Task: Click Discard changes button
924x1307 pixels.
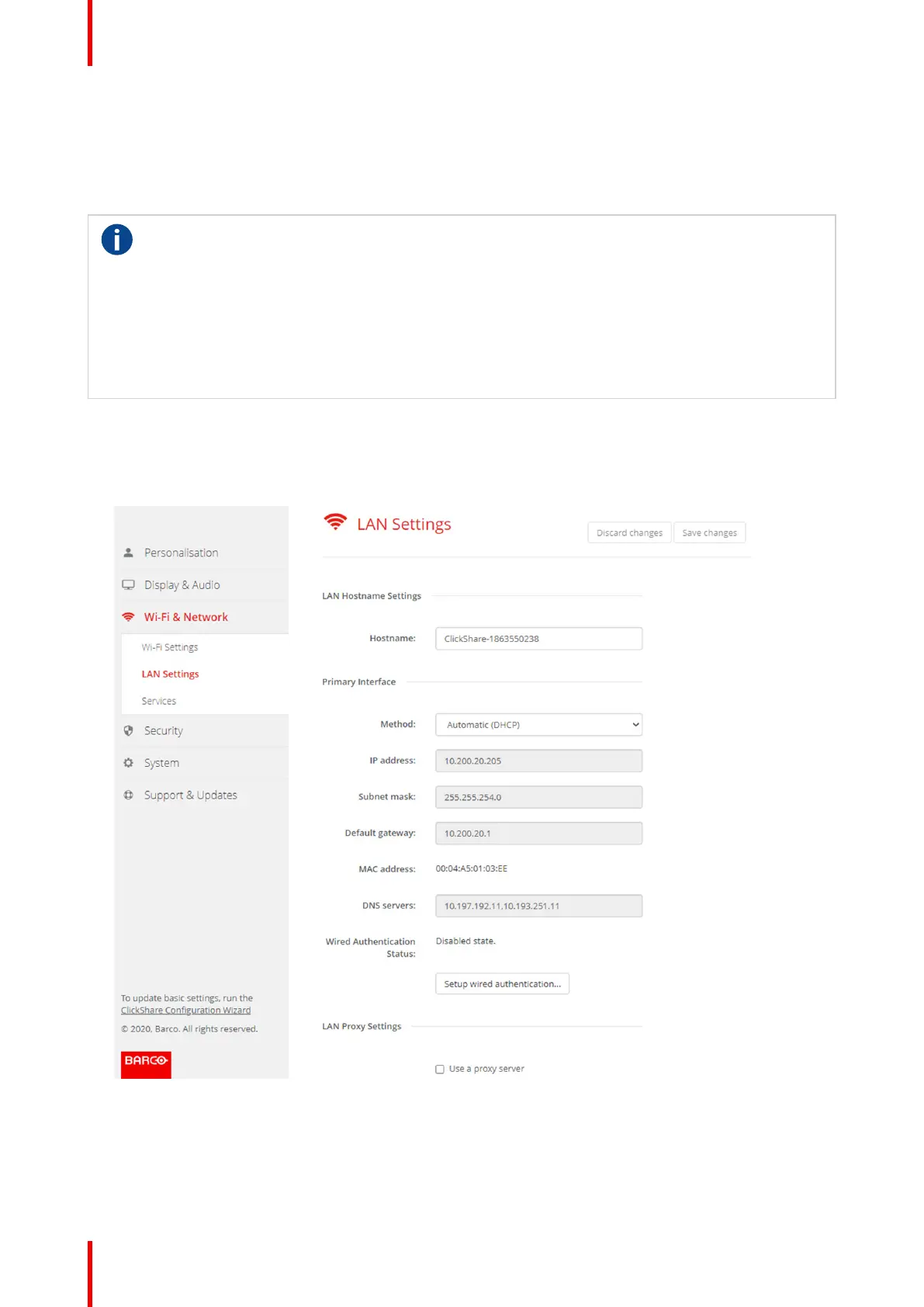Action: click(x=629, y=532)
